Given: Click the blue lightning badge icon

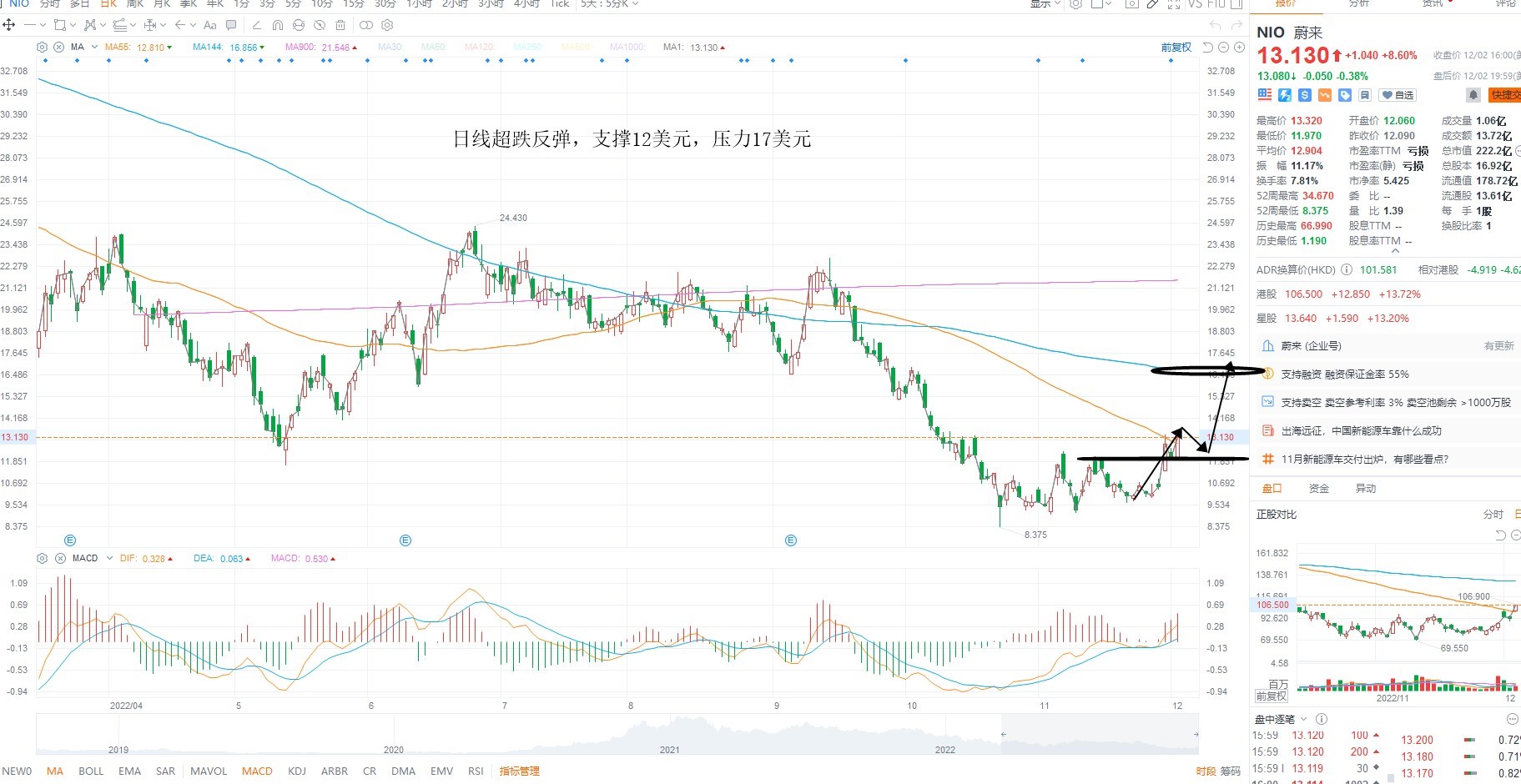Looking at the screenshot, I should point(1285,95).
